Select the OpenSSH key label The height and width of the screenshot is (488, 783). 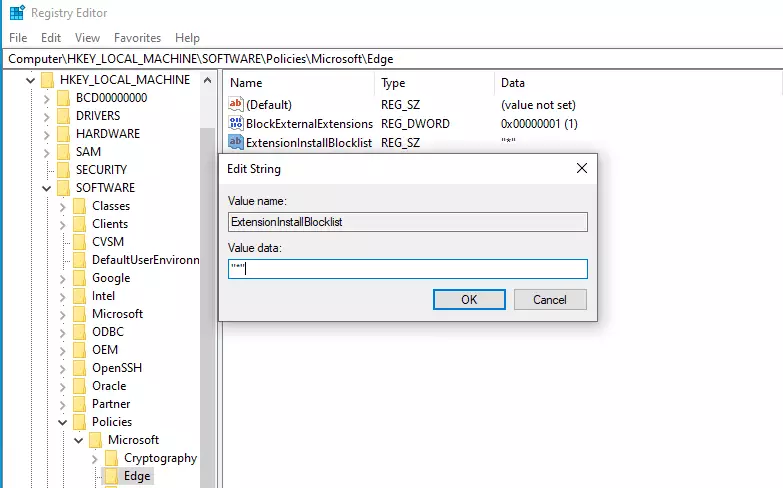117,368
